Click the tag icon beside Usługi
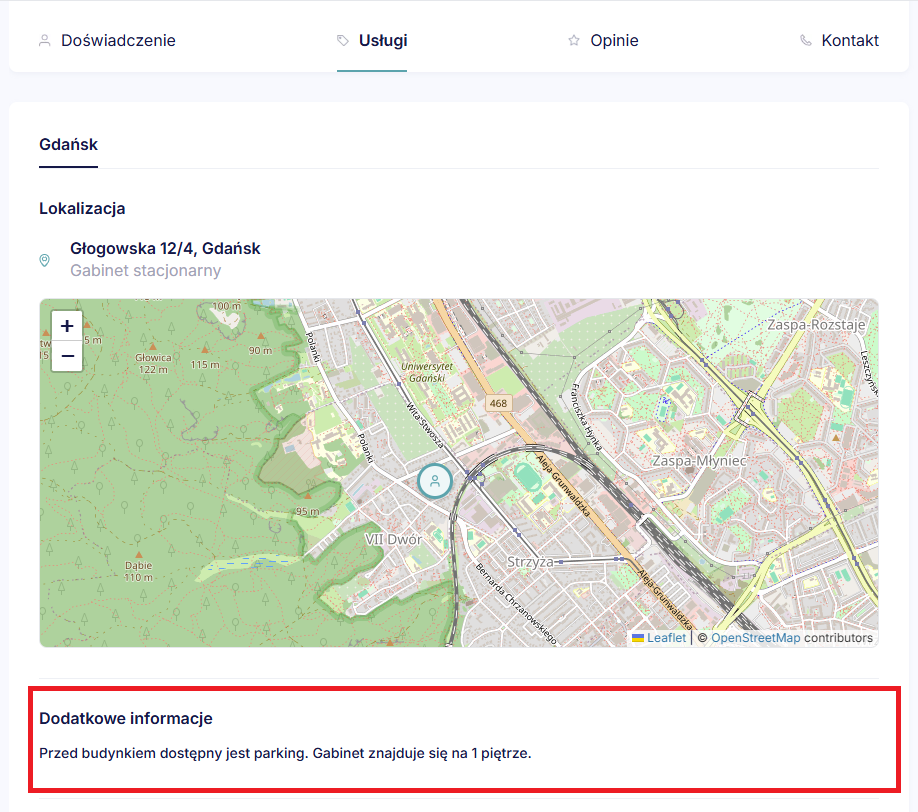Viewport: 918px width, 812px height. coord(343,41)
